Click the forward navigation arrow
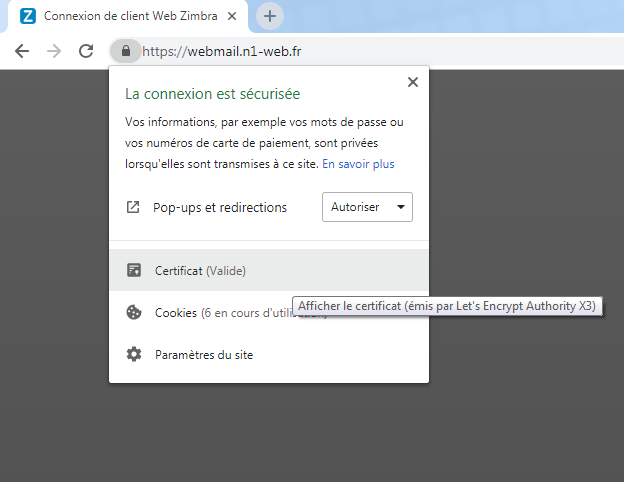This screenshot has width=624, height=482. tap(54, 51)
